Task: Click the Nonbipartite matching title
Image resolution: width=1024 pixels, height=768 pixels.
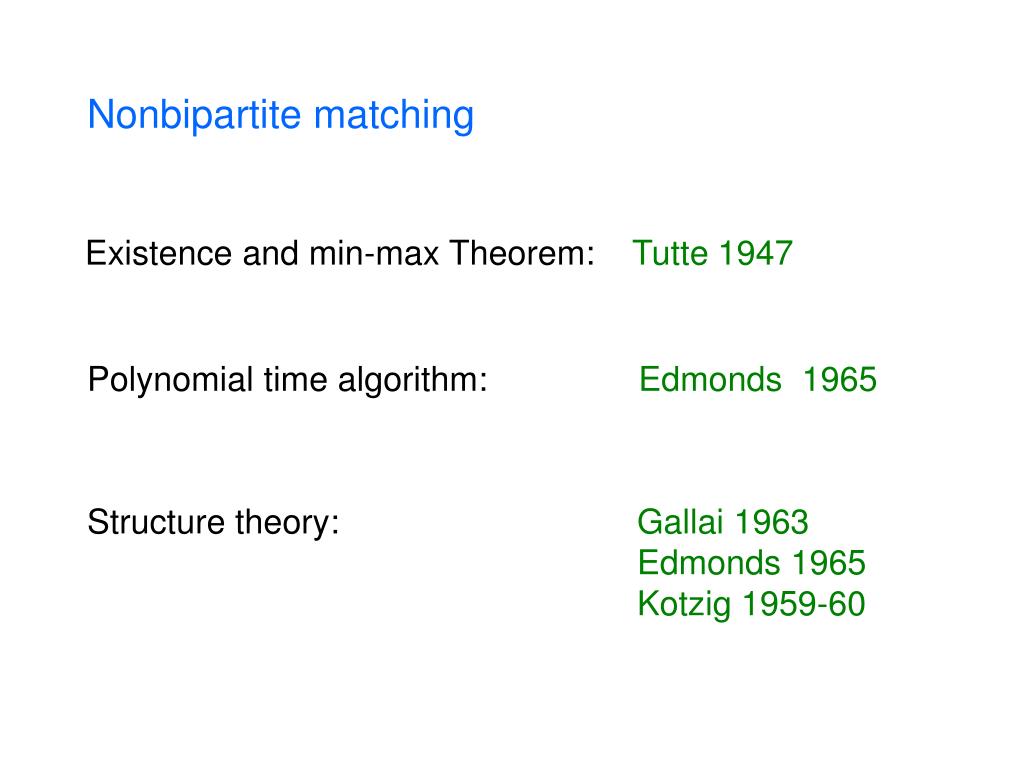Action: click(x=281, y=116)
